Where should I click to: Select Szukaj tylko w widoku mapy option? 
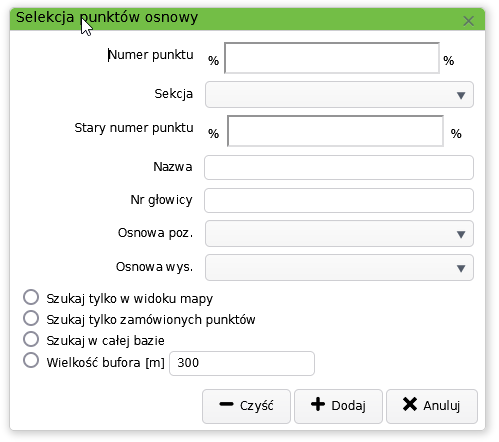(31, 297)
